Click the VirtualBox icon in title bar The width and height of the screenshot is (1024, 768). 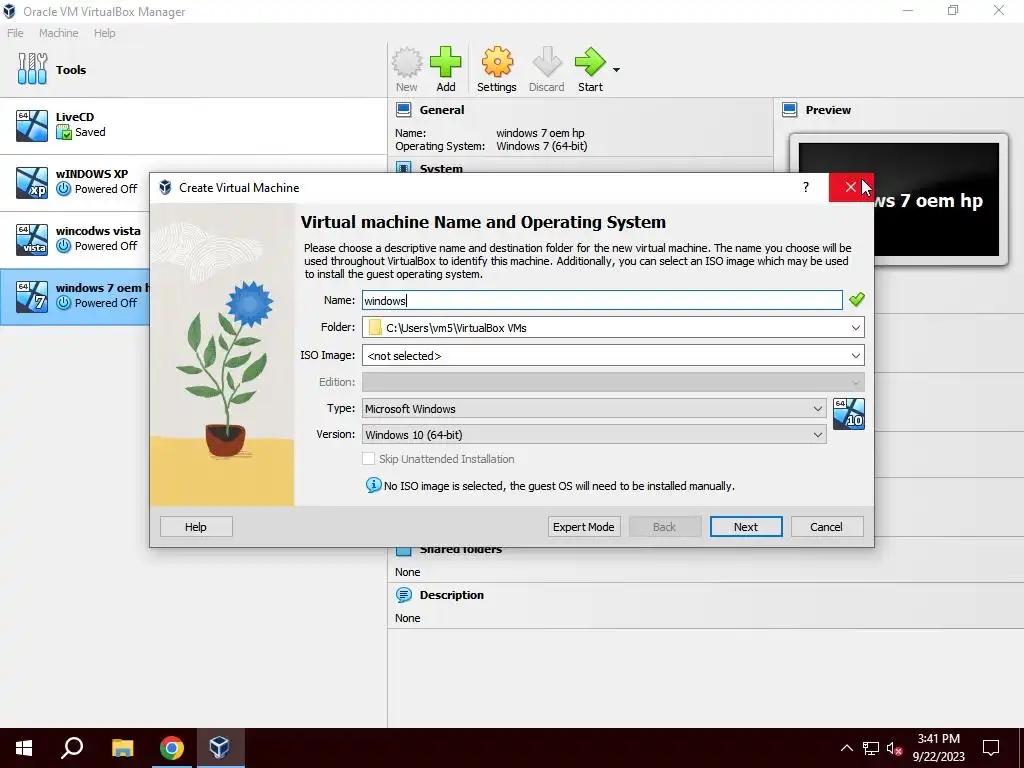tap(10, 11)
